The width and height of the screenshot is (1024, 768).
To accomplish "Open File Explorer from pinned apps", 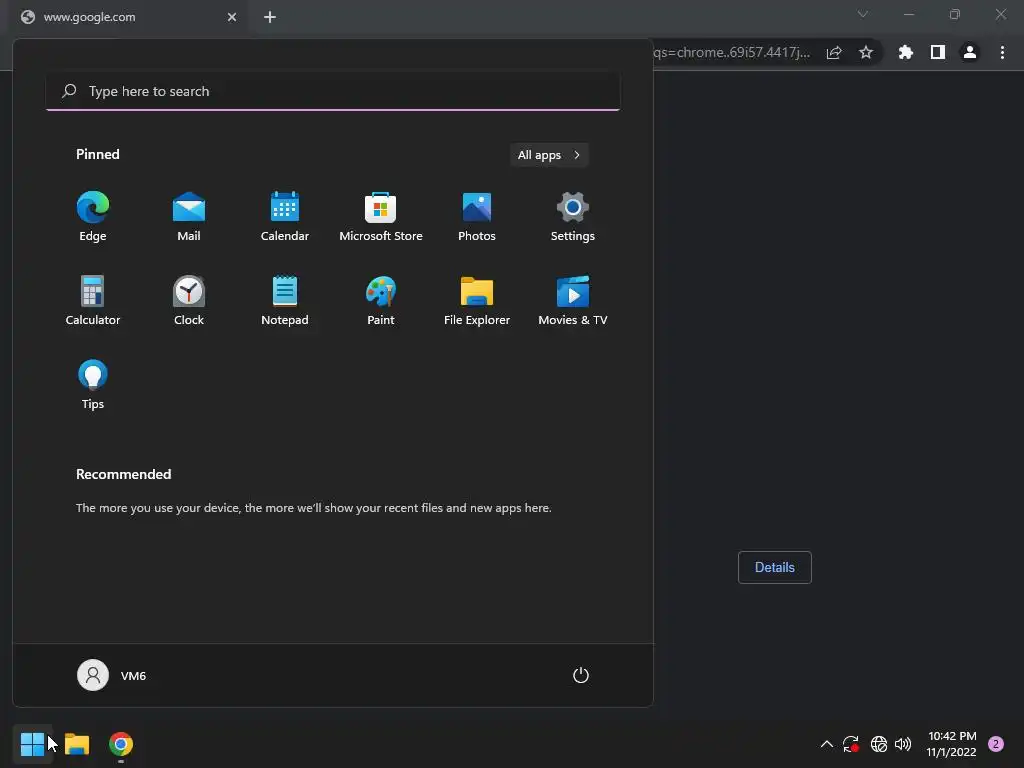I will pos(477,300).
